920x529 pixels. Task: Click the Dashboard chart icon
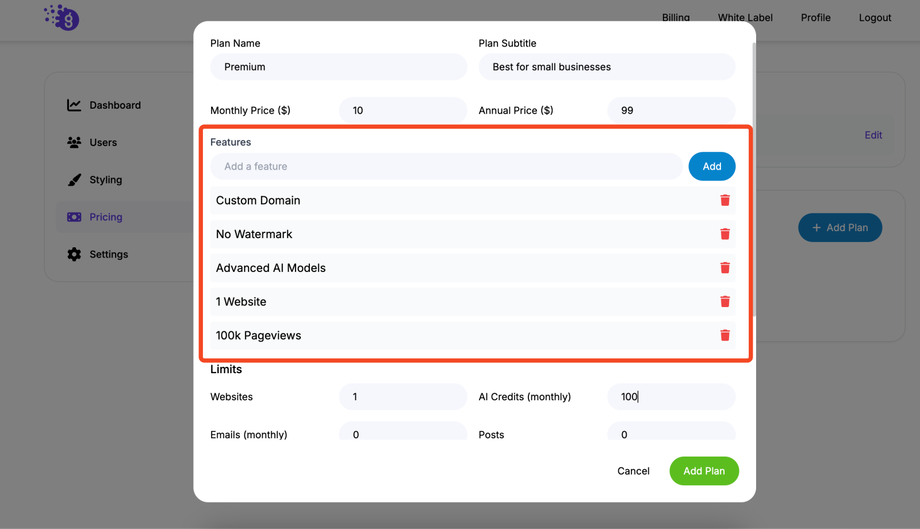(74, 105)
